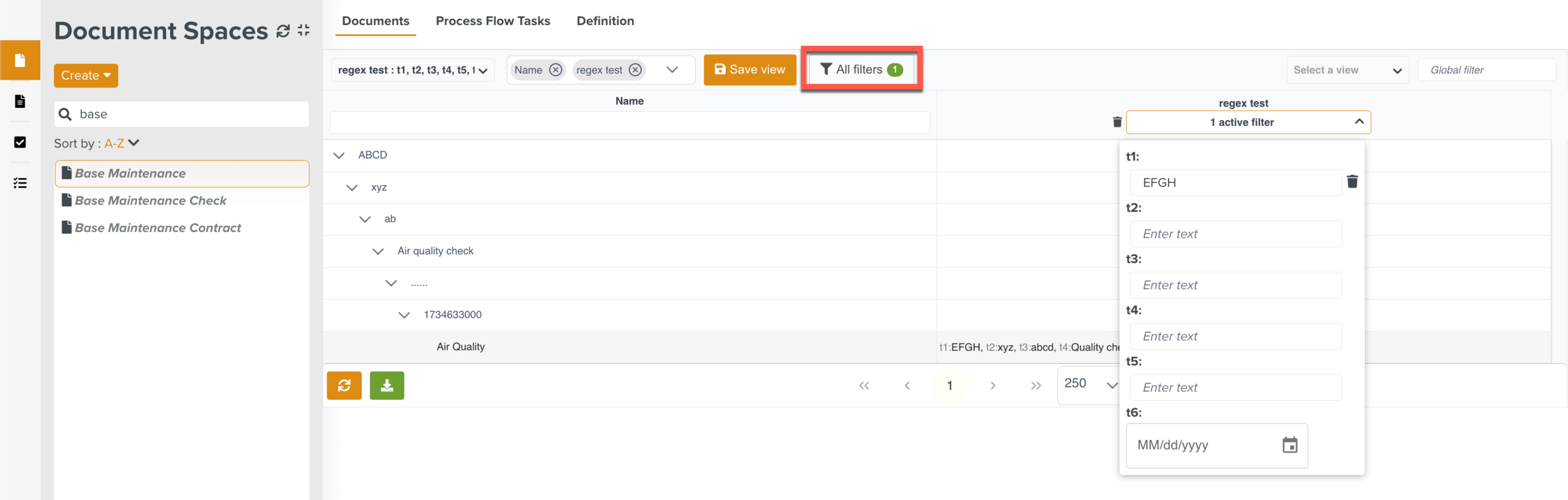
Task: Go to the next page
Action: (993, 386)
